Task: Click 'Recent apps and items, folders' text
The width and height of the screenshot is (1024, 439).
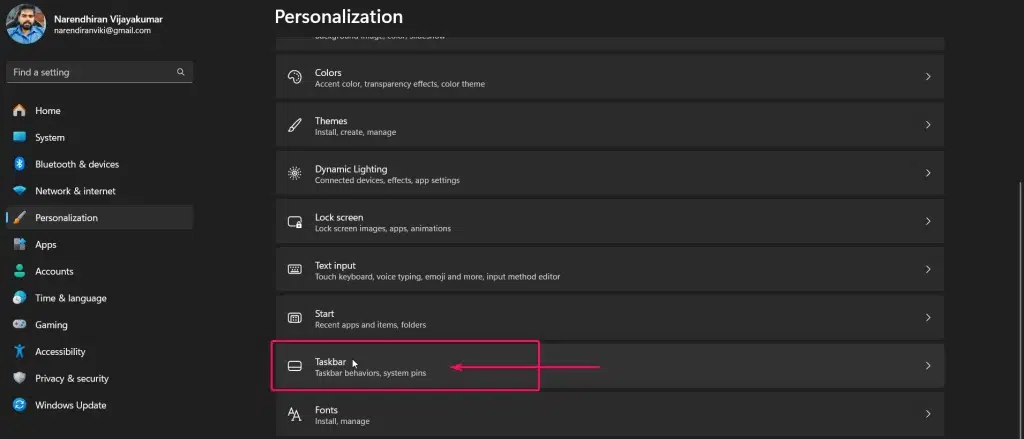Action: (370, 325)
